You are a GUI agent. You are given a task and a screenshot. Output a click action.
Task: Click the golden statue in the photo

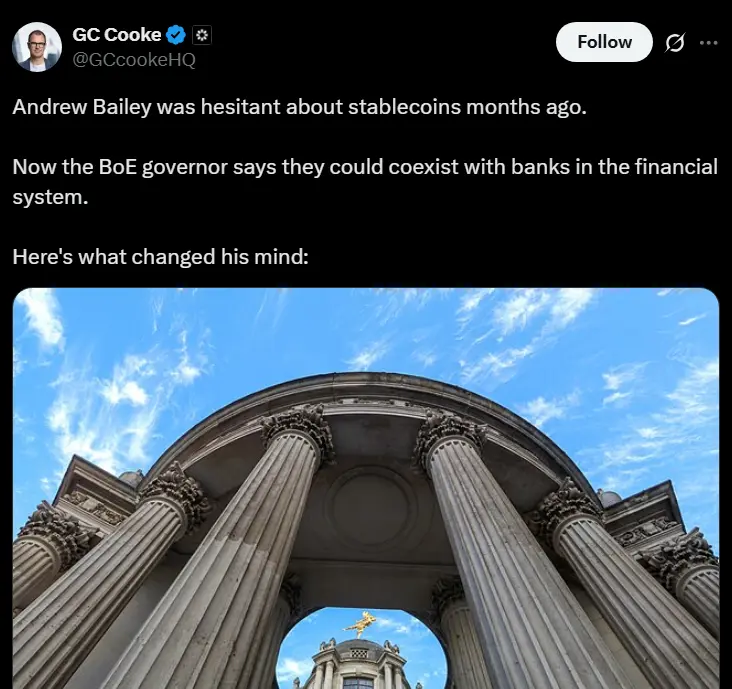tap(358, 624)
